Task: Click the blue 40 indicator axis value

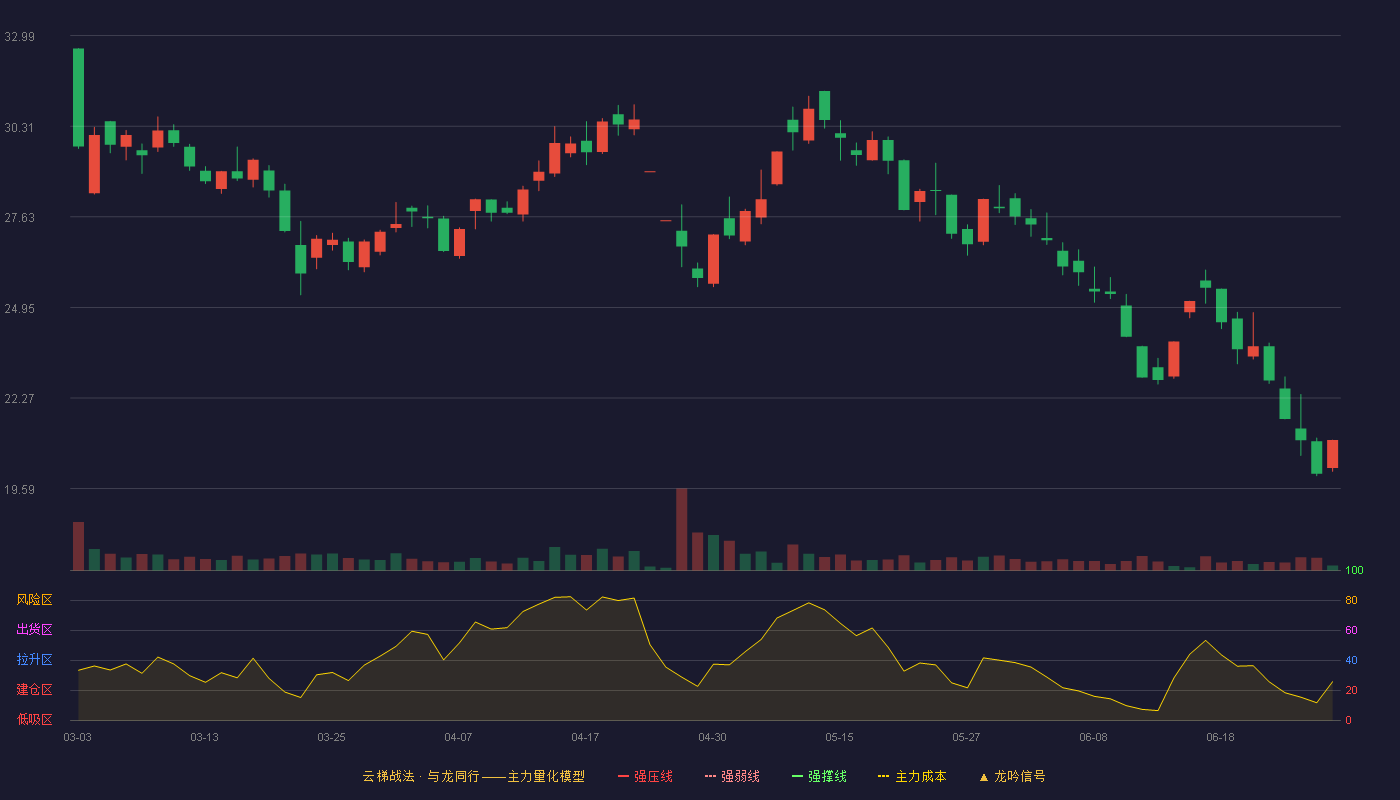Action: point(1351,660)
